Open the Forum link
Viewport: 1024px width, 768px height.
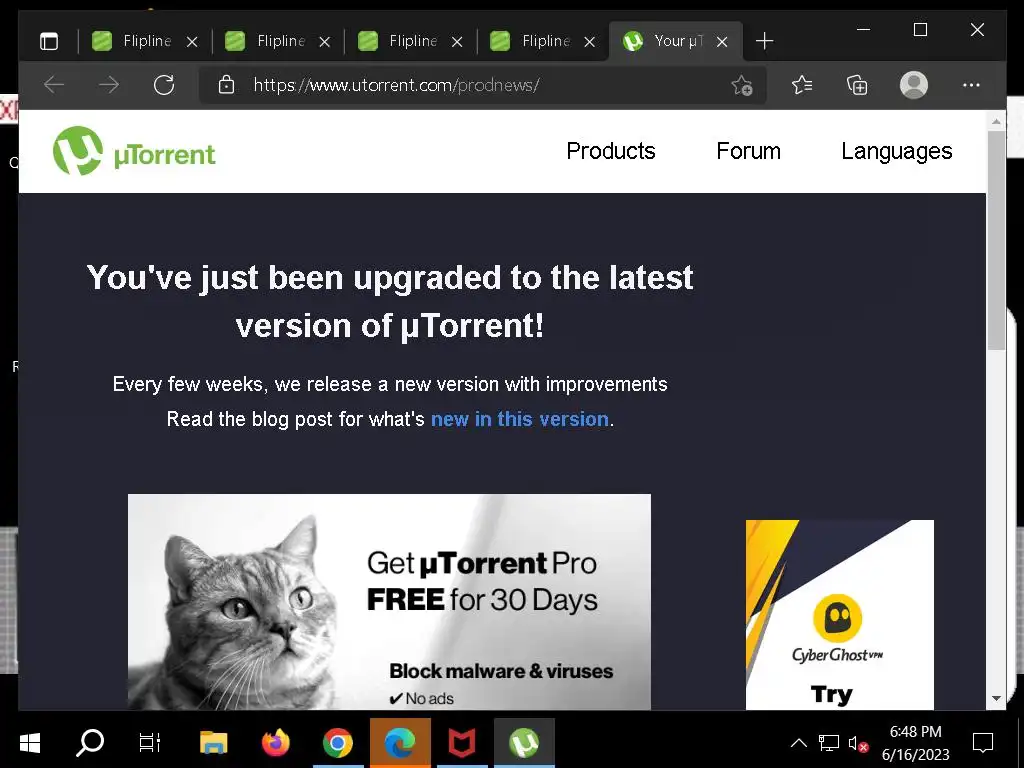click(748, 151)
